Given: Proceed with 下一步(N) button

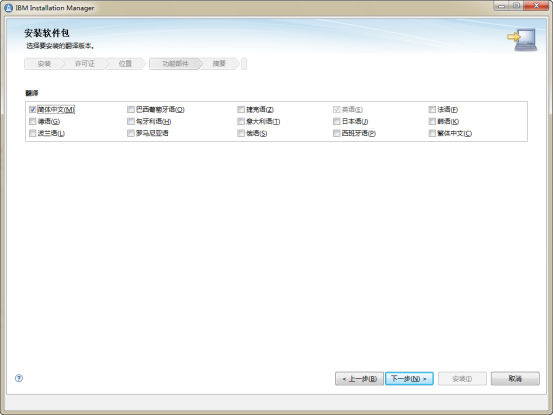Looking at the screenshot, I should (409, 379).
